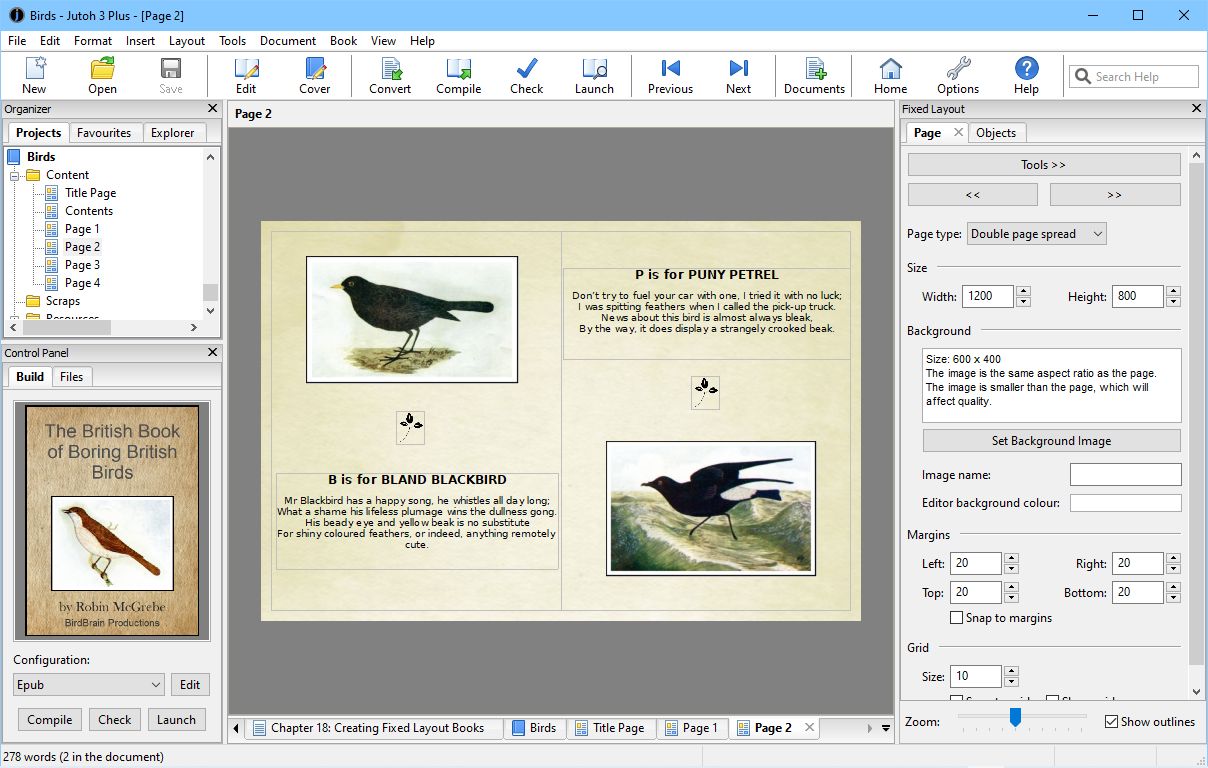Switch to the Objects tab
The height and width of the screenshot is (768, 1208).
(995, 133)
